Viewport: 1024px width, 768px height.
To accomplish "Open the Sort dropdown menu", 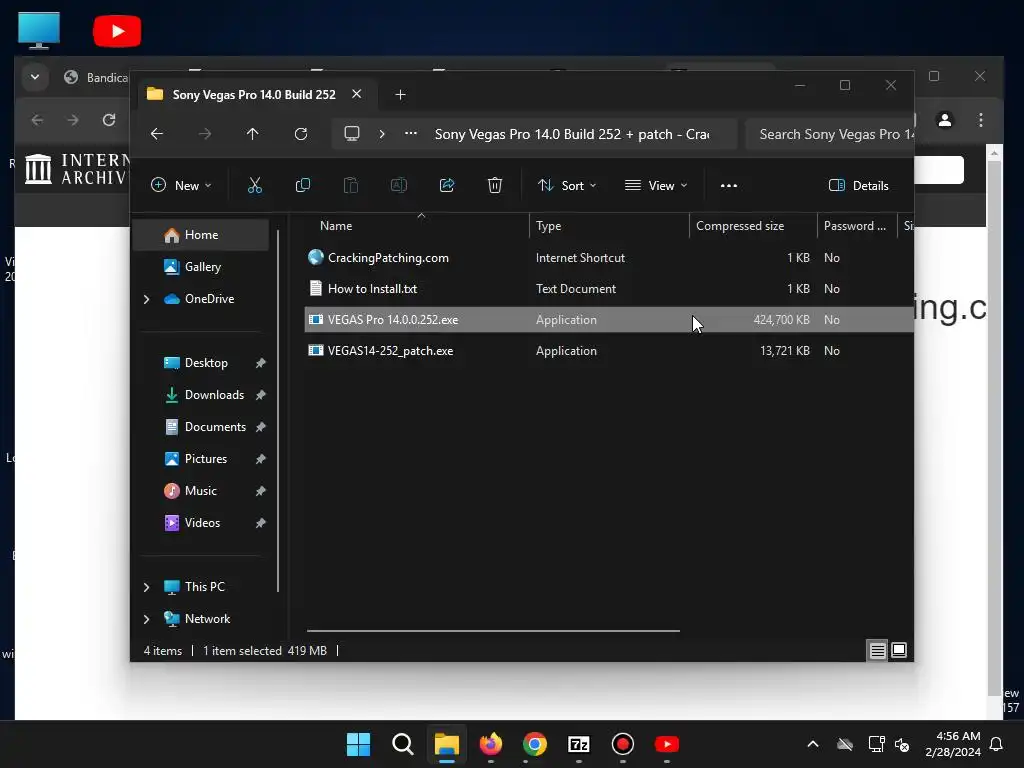I will tap(567, 185).
